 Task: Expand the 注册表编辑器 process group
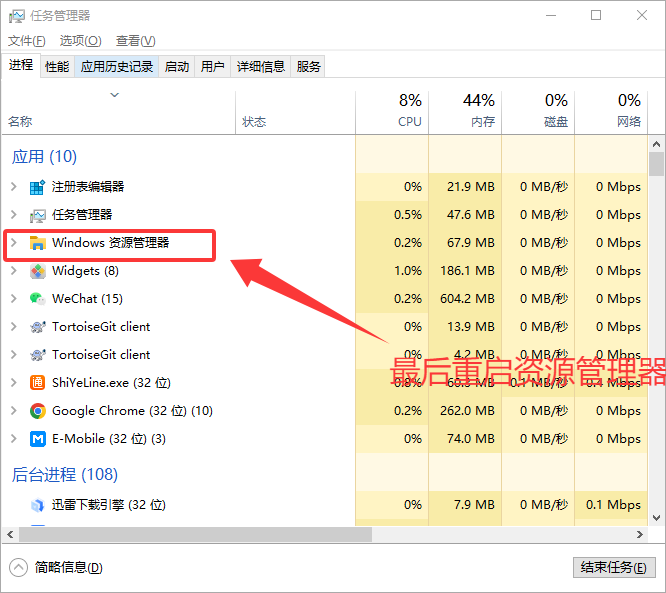point(14,187)
